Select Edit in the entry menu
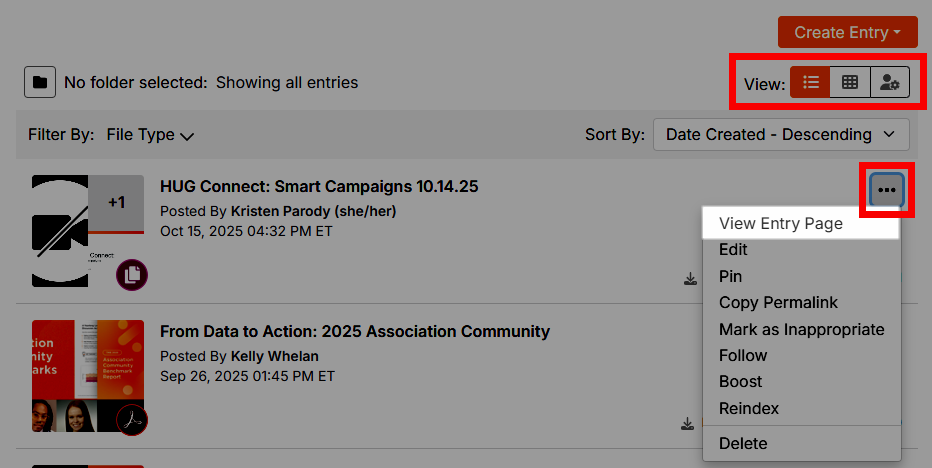 (x=733, y=250)
